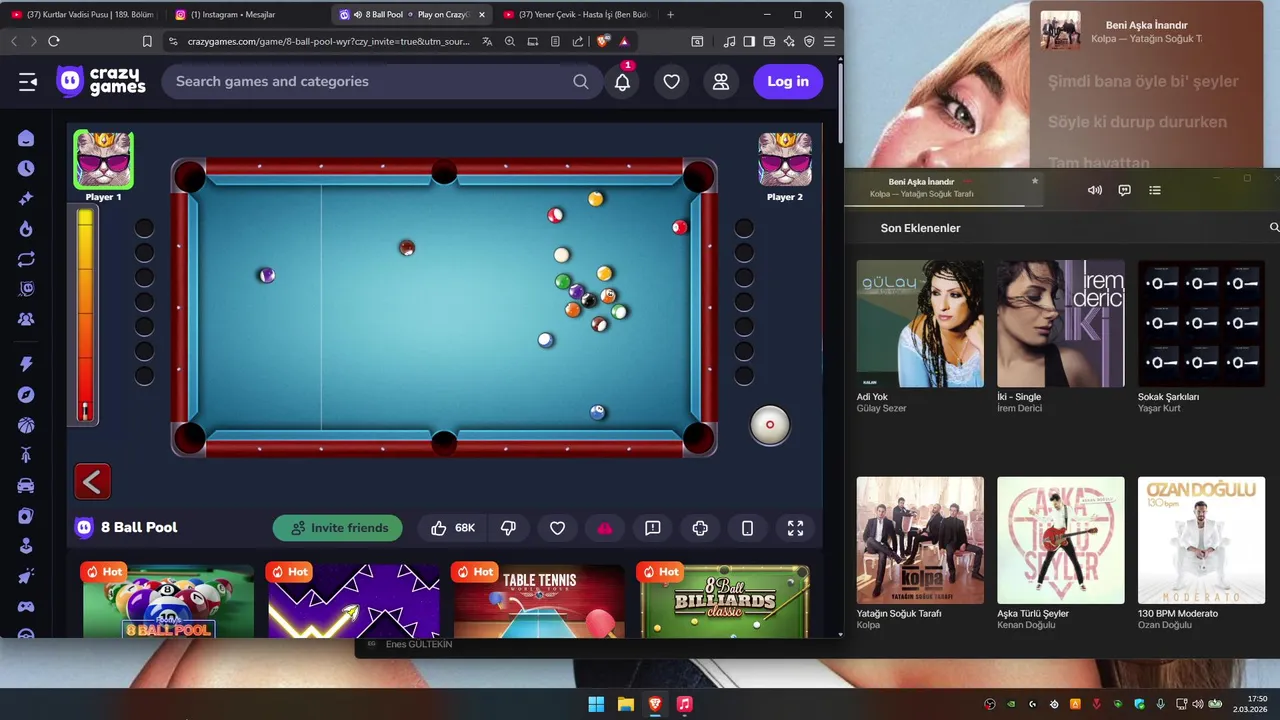Screen dimensions: 1280x720
Task: Click the puzzle extension icon below game
Action: (x=700, y=528)
